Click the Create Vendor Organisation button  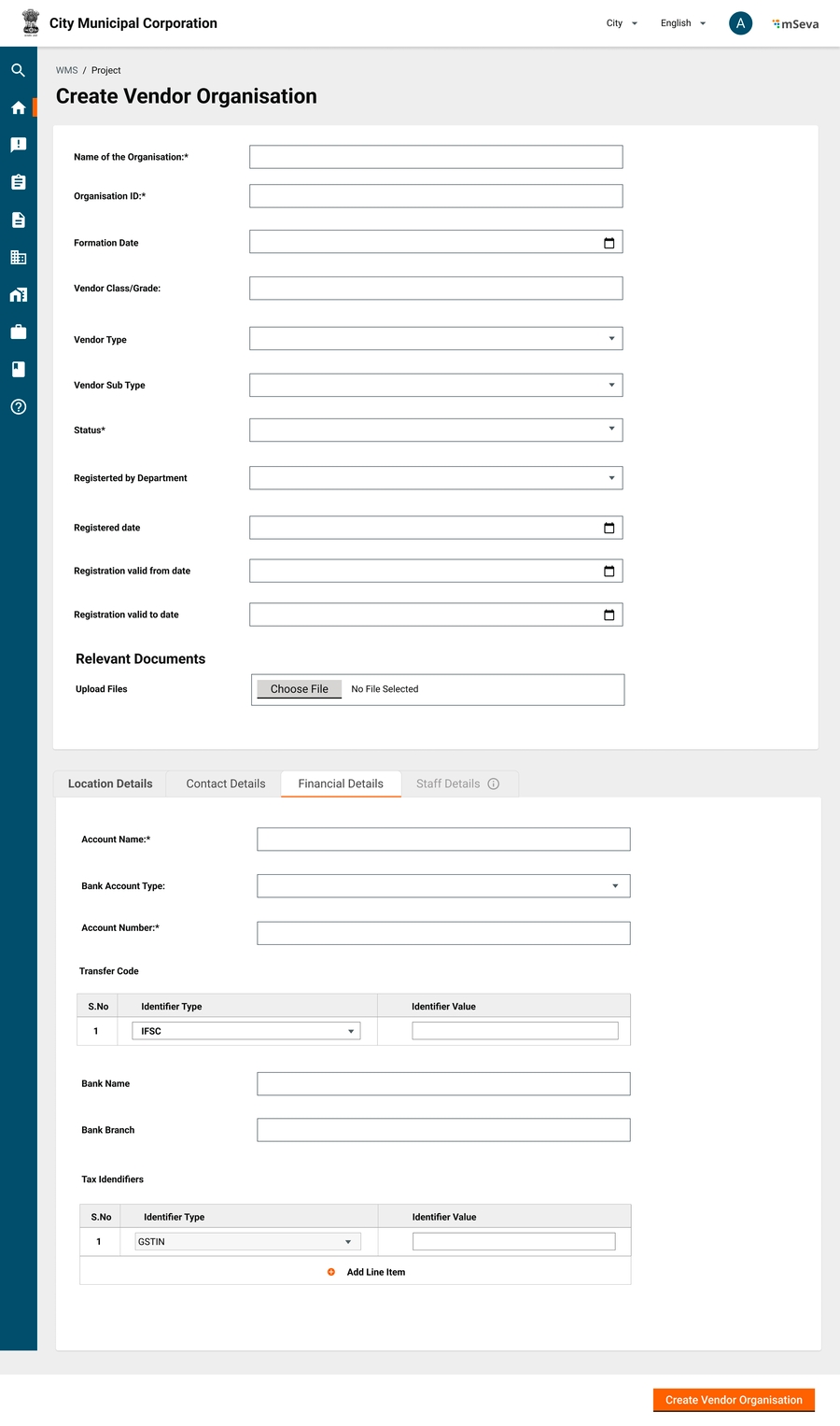coord(733,1400)
